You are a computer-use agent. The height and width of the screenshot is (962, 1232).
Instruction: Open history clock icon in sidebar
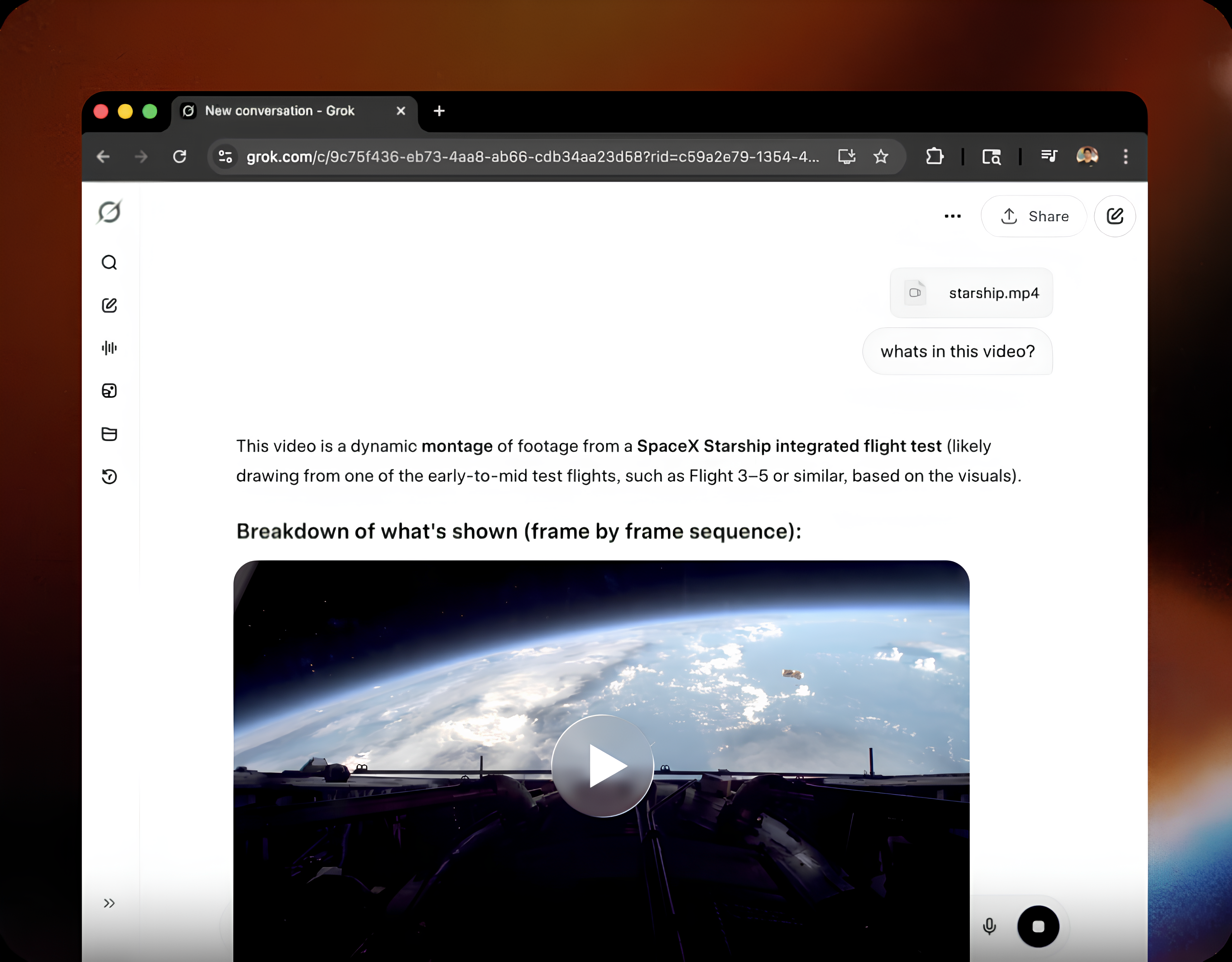pos(109,476)
